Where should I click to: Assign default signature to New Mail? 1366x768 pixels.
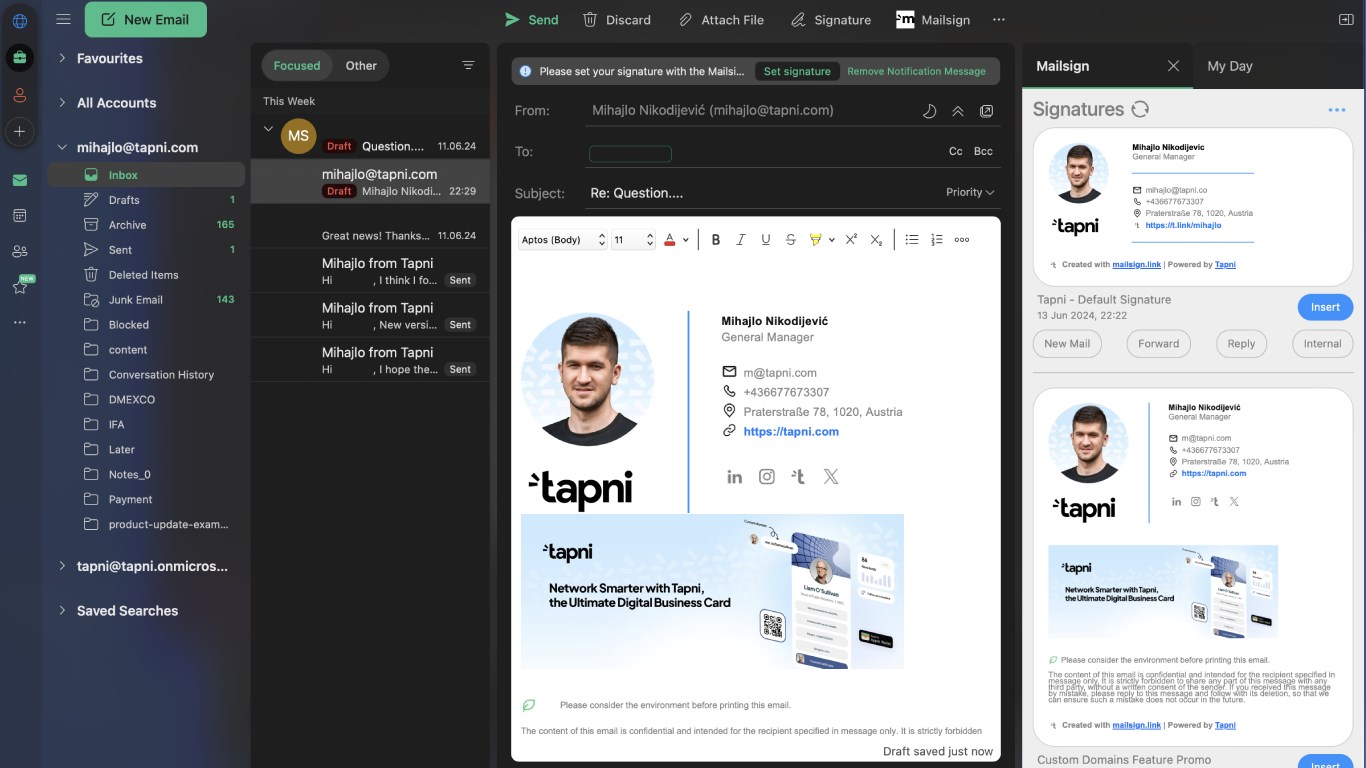pos(1067,344)
